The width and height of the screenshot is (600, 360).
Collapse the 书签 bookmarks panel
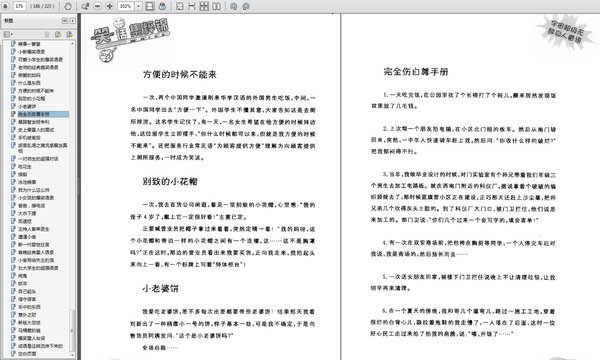click(x=65, y=21)
